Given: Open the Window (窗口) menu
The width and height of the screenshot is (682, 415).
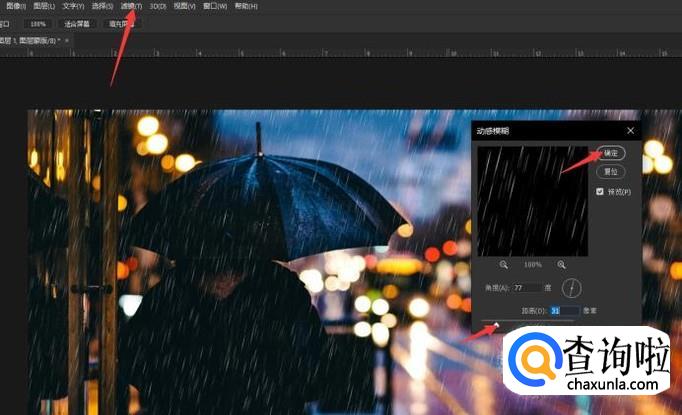Looking at the screenshot, I should [x=215, y=6].
